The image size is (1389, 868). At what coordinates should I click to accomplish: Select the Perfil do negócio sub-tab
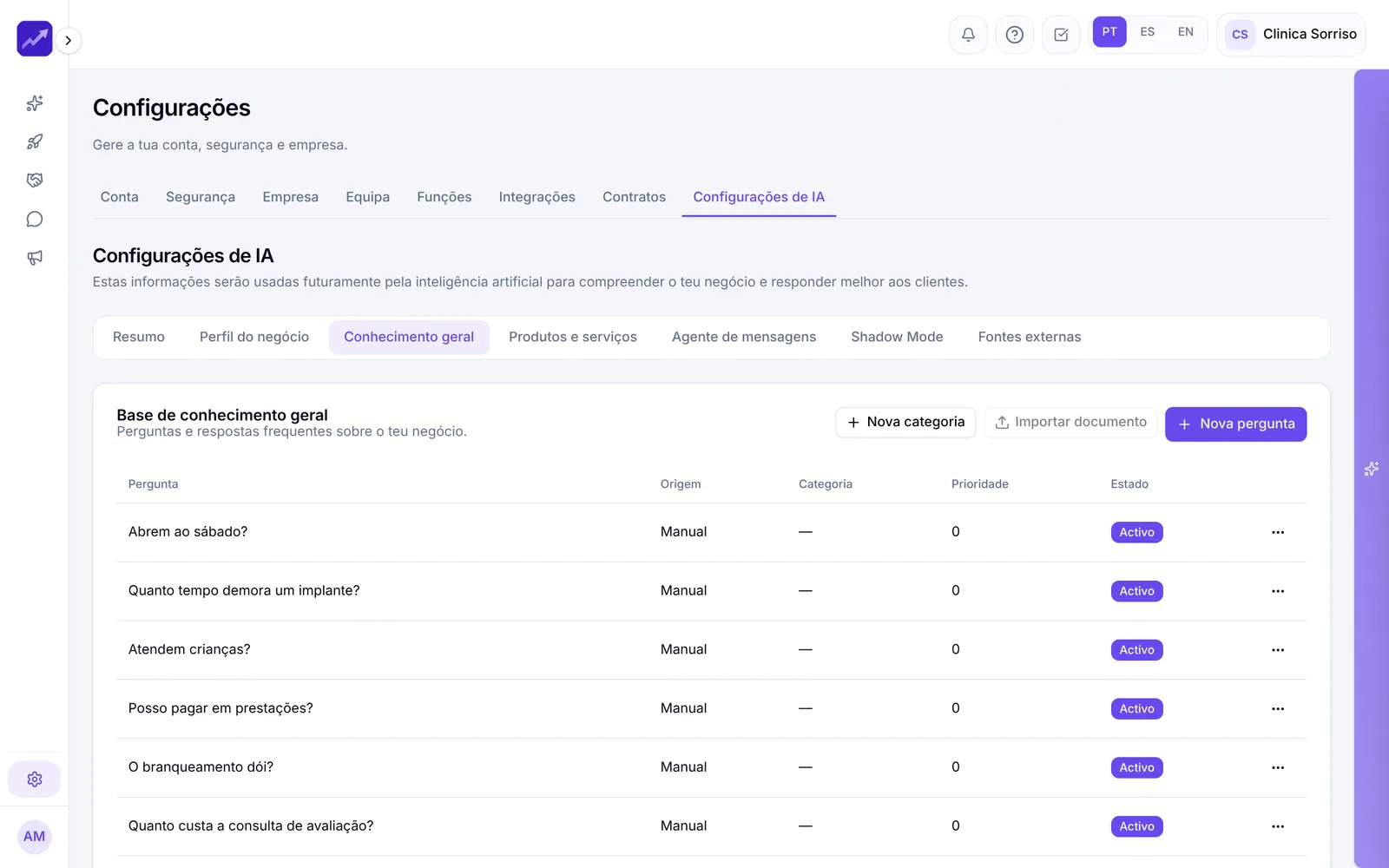pos(254,337)
